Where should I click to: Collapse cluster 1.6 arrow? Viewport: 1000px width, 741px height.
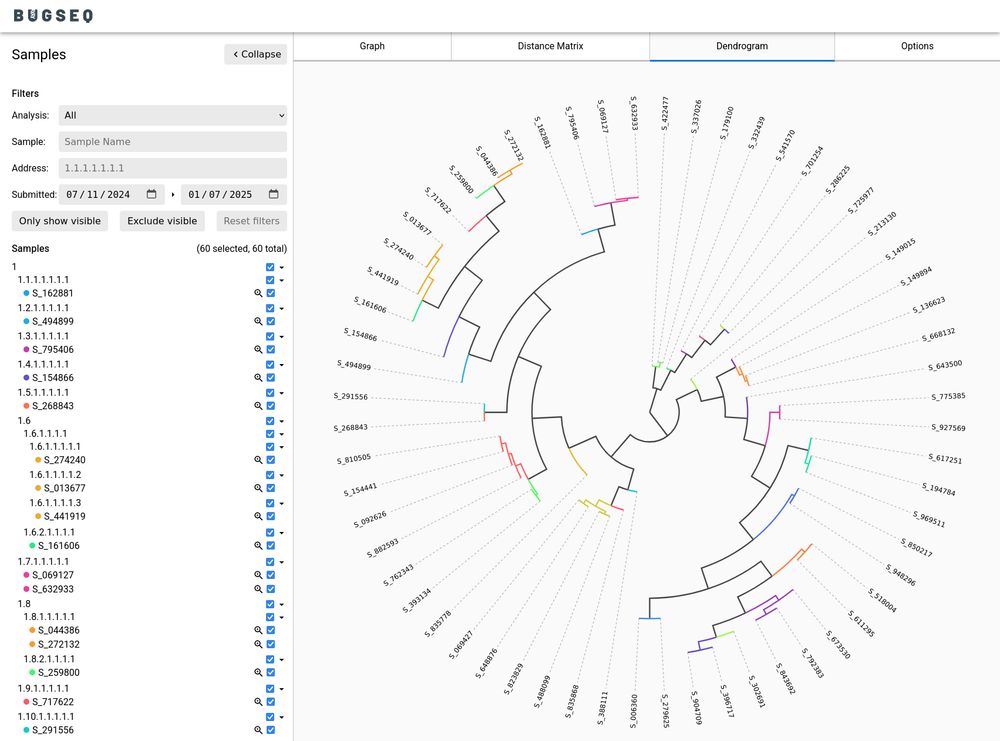point(282,422)
